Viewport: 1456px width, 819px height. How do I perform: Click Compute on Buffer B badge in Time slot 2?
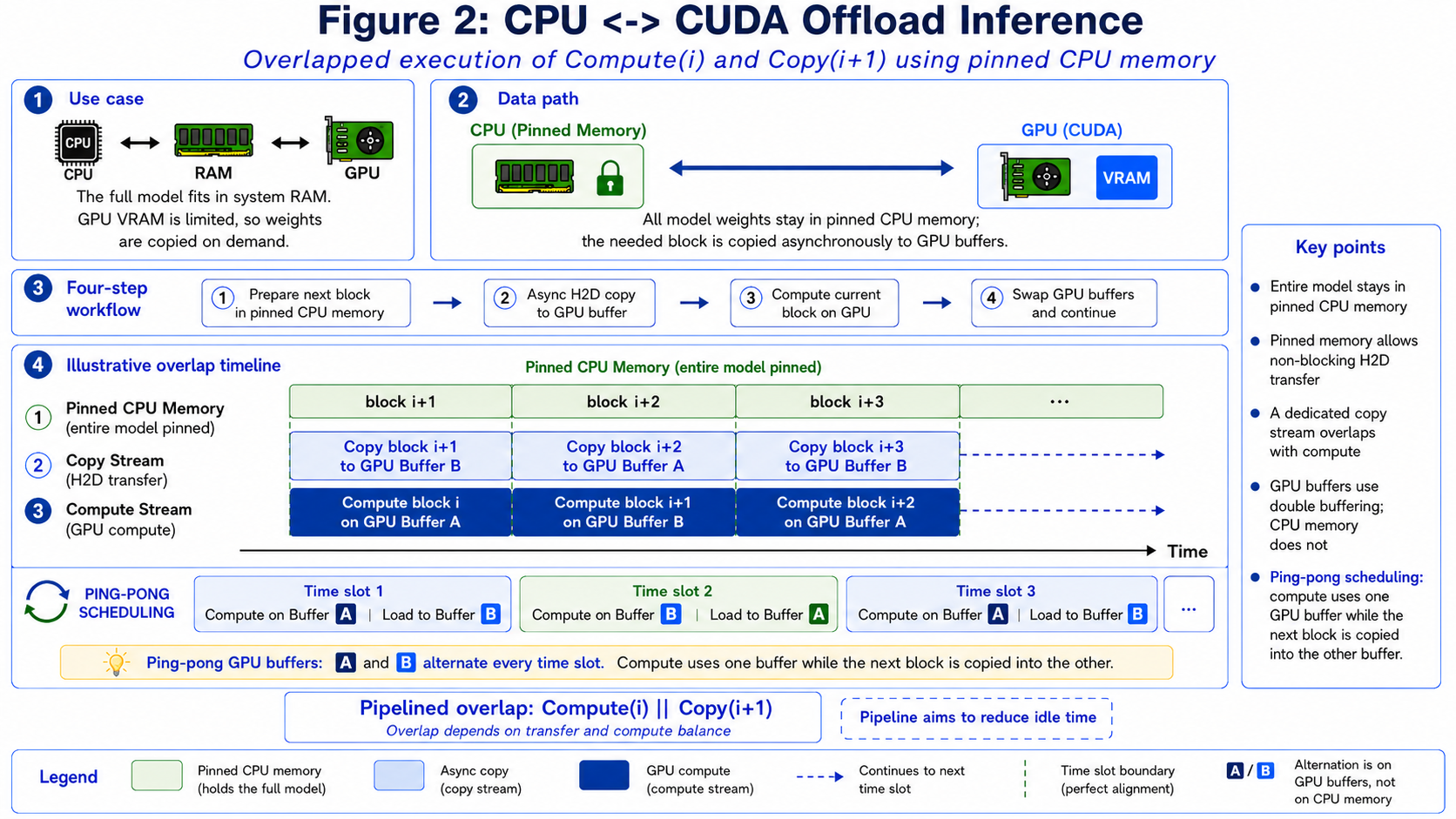click(671, 614)
